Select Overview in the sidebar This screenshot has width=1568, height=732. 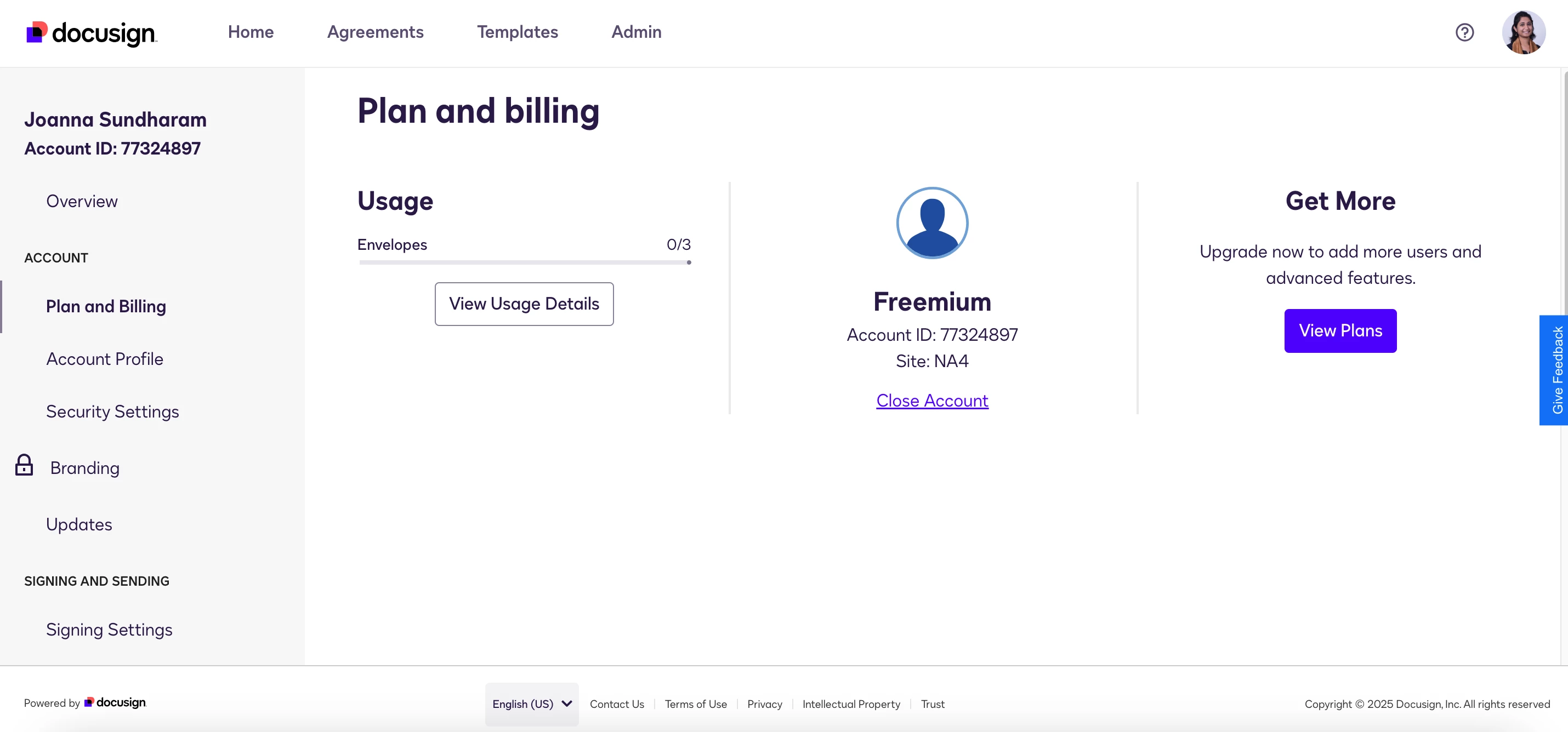(x=82, y=202)
